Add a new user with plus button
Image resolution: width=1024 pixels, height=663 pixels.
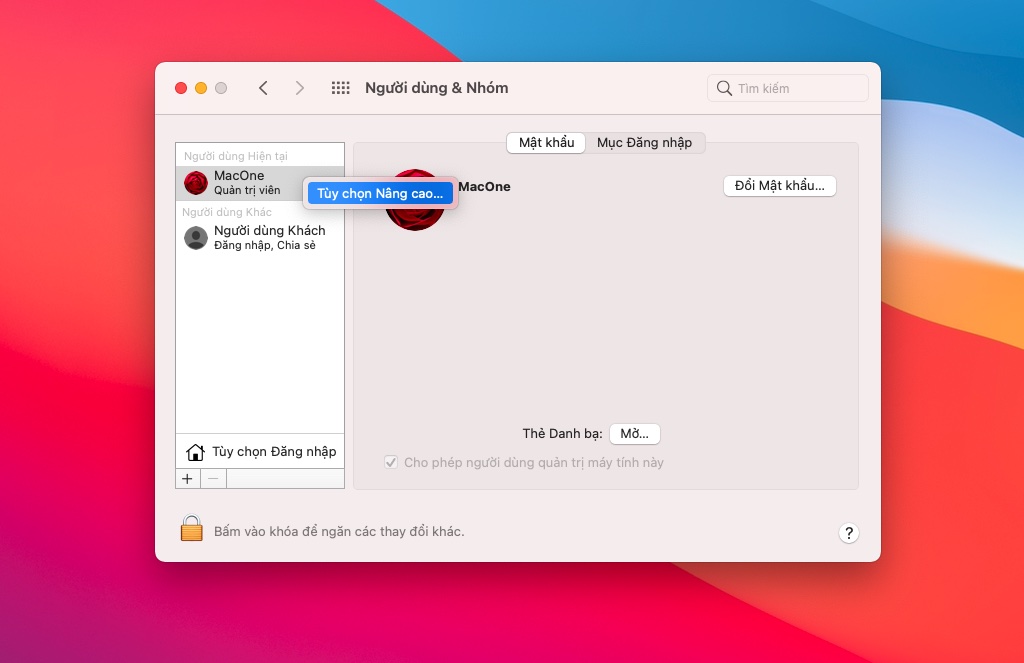click(x=187, y=479)
